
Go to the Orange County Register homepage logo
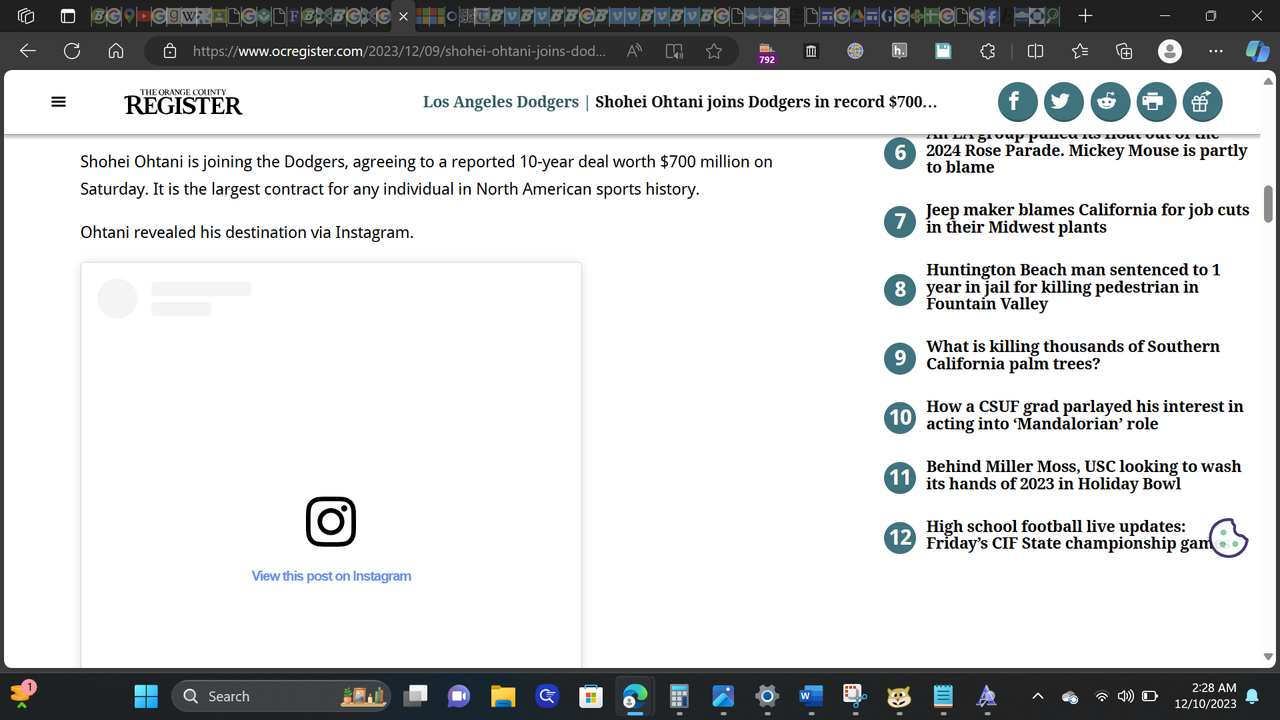[183, 102]
